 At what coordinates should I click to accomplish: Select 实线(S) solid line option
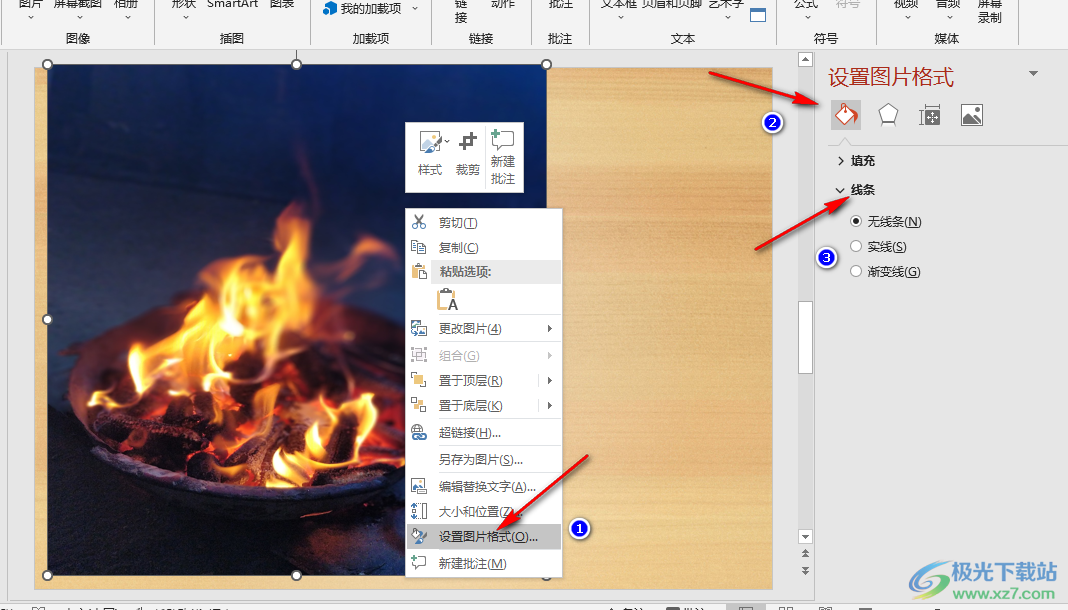point(879,246)
